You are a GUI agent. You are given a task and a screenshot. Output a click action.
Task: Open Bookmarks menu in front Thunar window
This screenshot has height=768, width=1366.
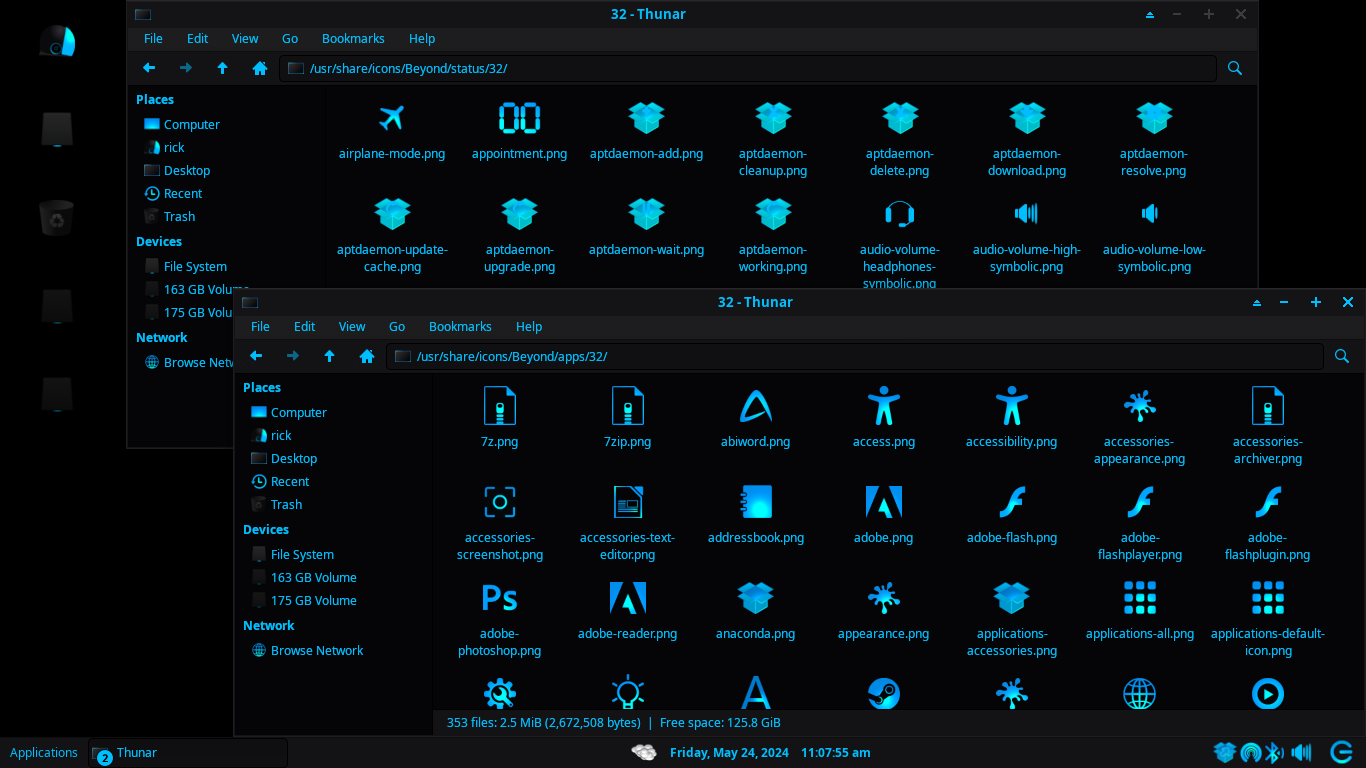pos(460,327)
